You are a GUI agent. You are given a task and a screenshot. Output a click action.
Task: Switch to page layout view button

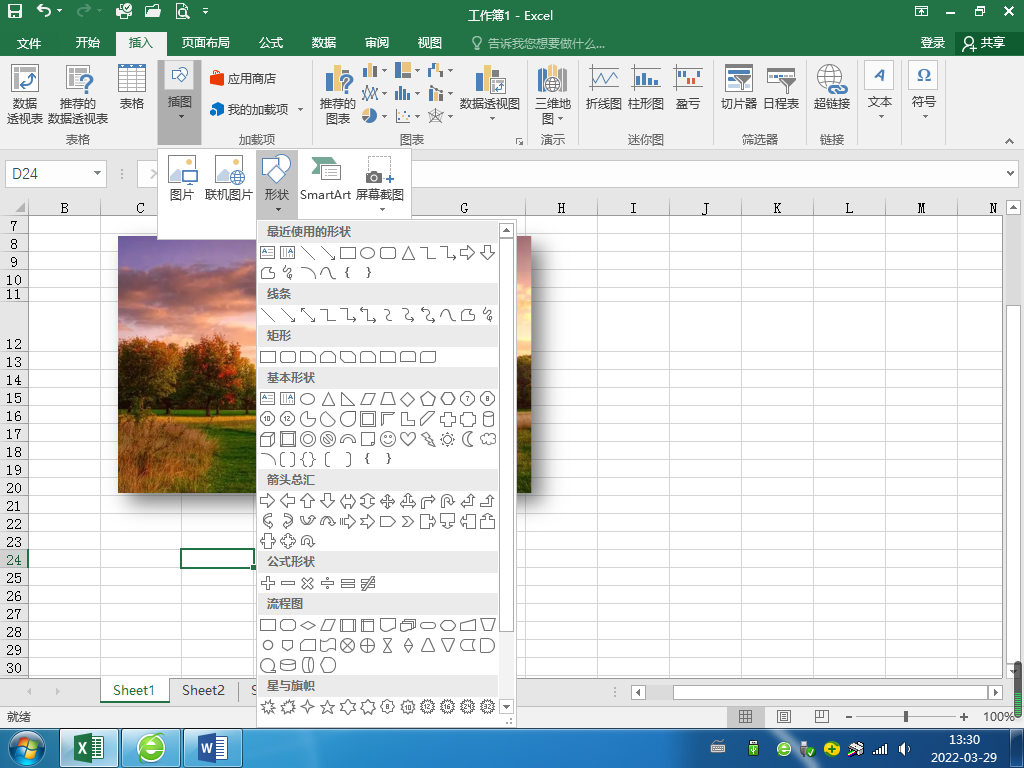point(784,716)
